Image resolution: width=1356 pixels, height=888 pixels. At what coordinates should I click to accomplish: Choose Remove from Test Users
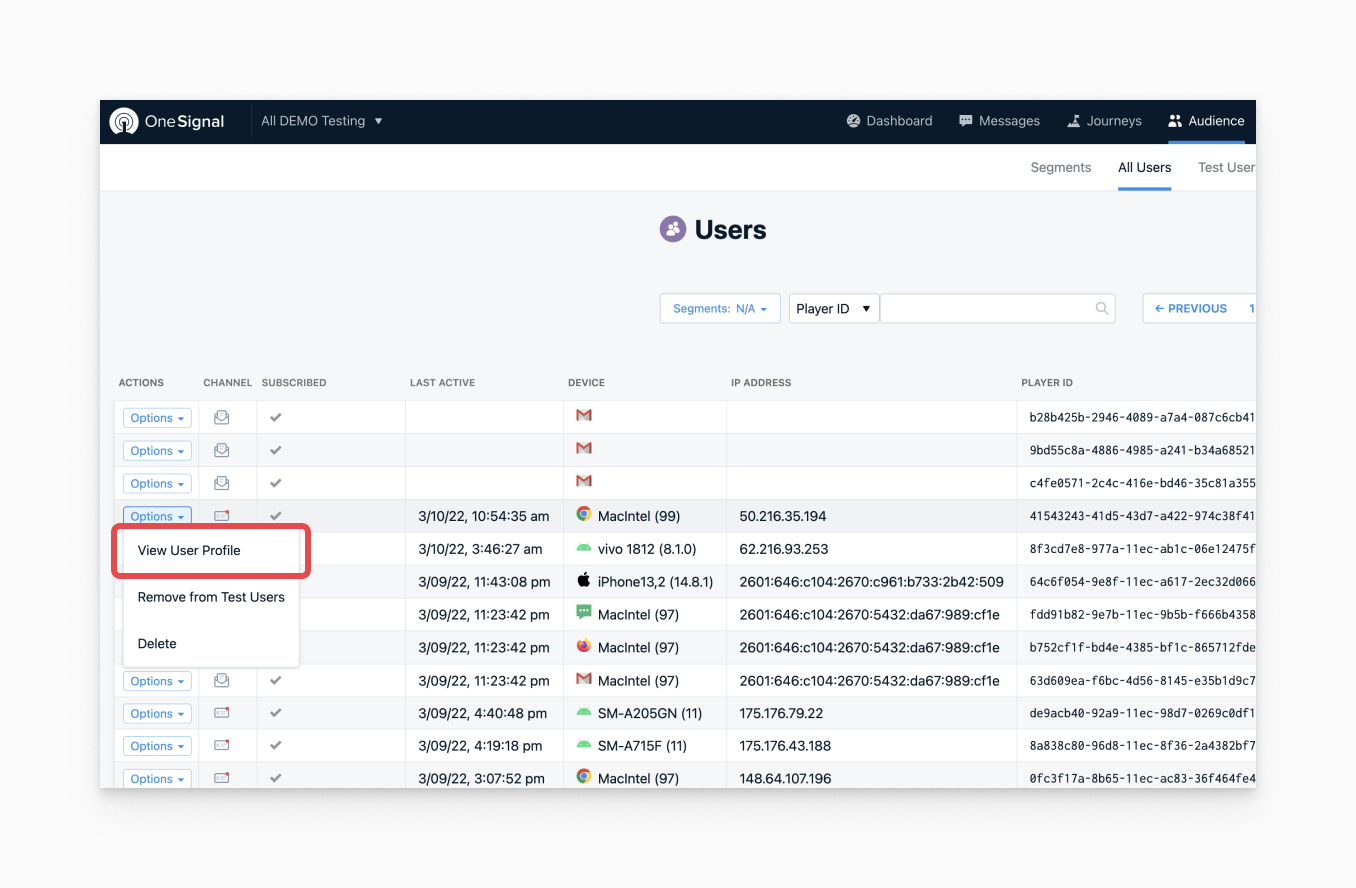click(x=211, y=597)
